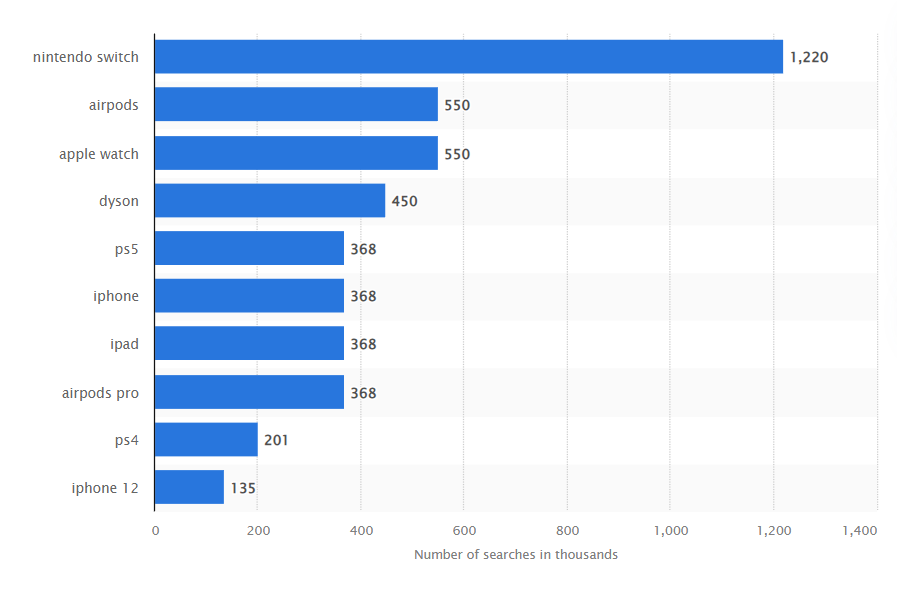Viewport: 897px width, 590px height.
Task: Click the 1,220 value label
Action: [x=809, y=57]
